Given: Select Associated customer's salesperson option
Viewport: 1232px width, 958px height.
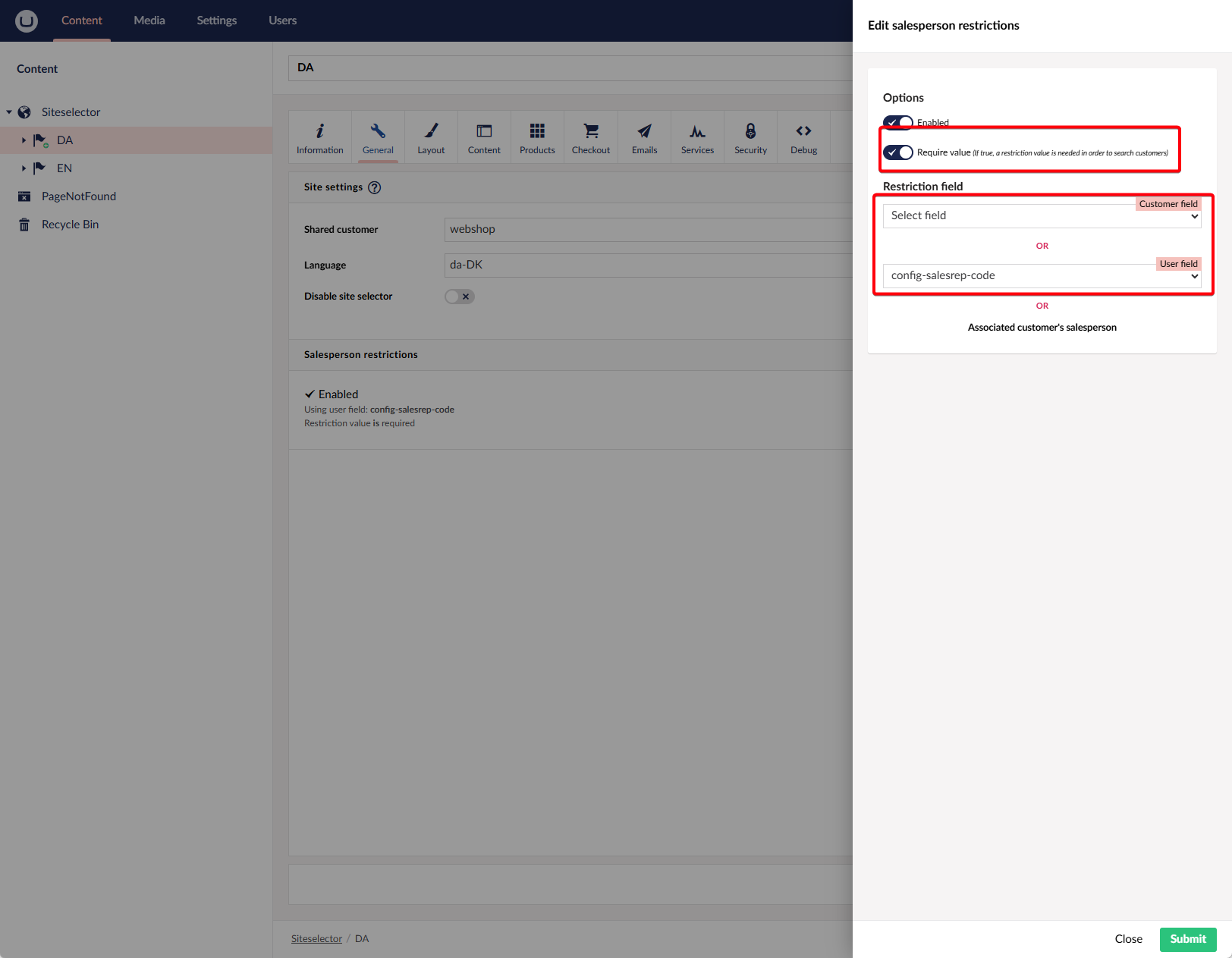Looking at the screenshot, I should point(1042,328).
